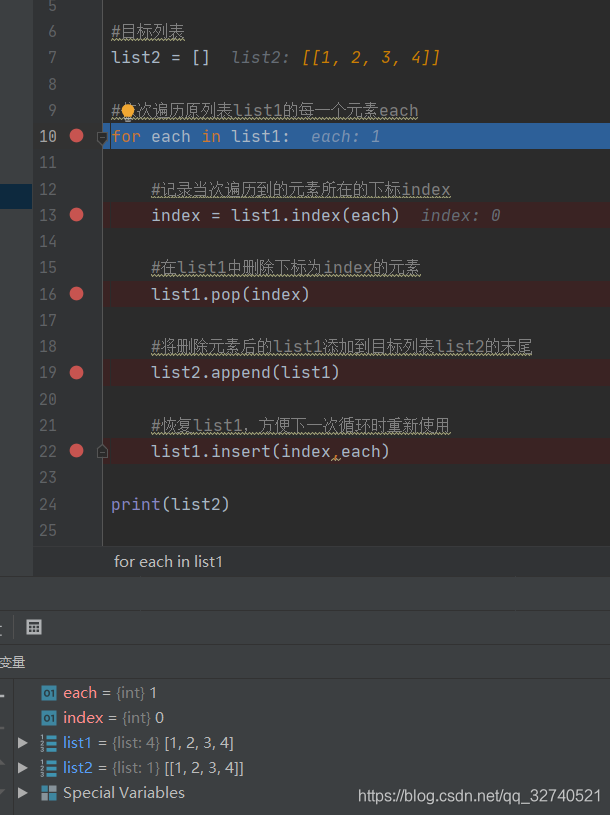Toggle the breakpoint on line 16
Viewport: 610px width, 815px height.
[x=76, y=294]
